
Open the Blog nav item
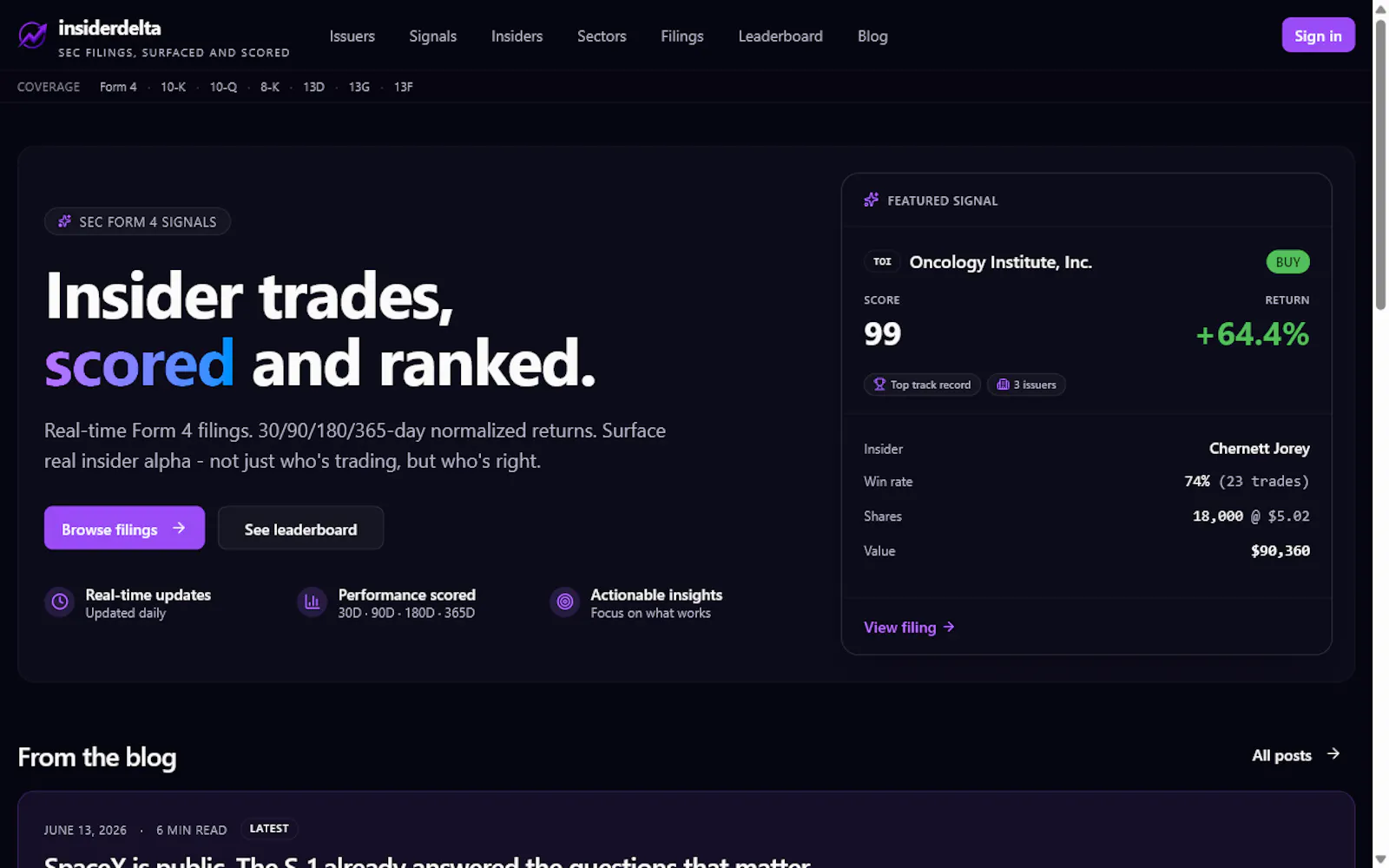click(x=872, y=36)
